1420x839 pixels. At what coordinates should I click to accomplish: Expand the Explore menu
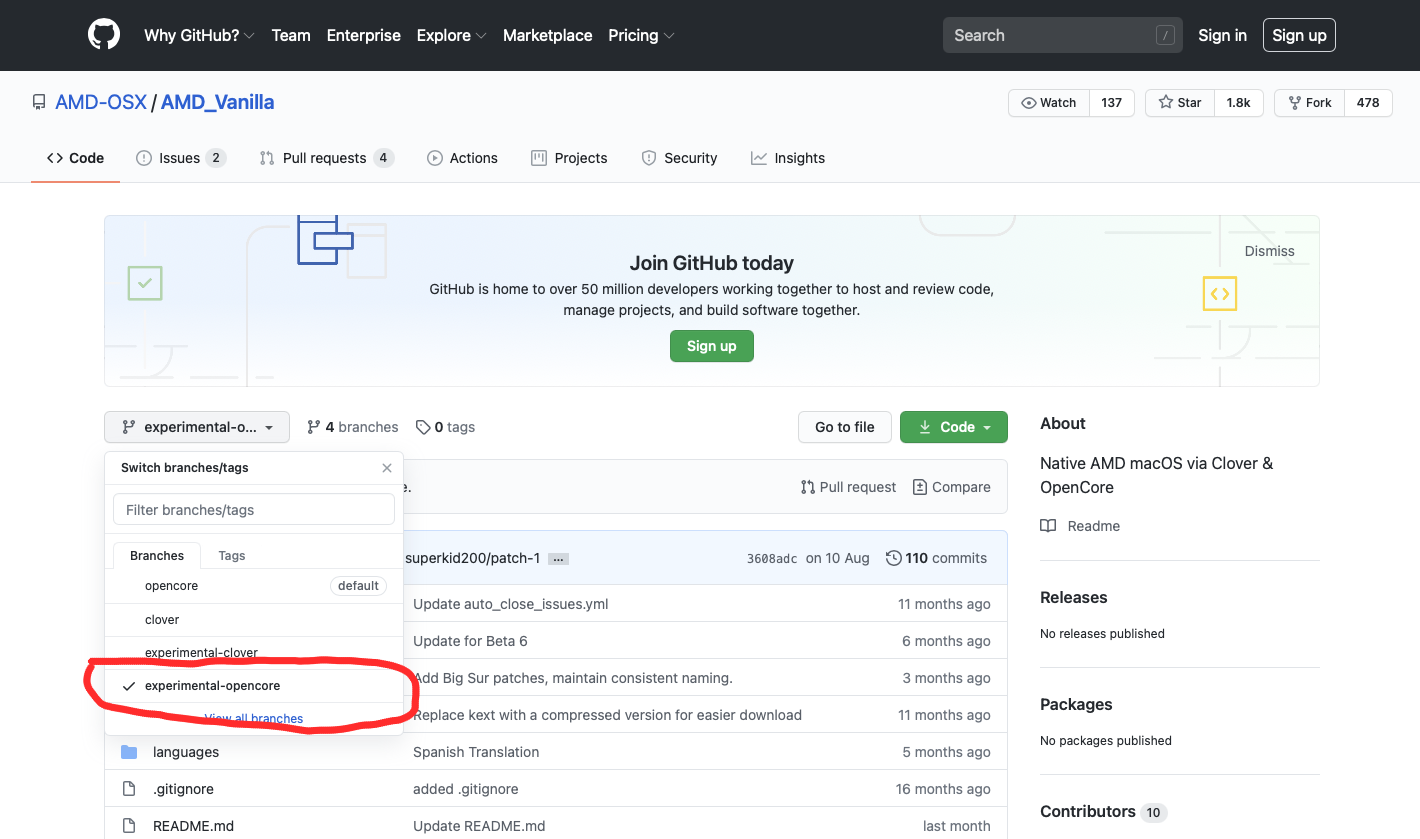click(x=452, y=35)
